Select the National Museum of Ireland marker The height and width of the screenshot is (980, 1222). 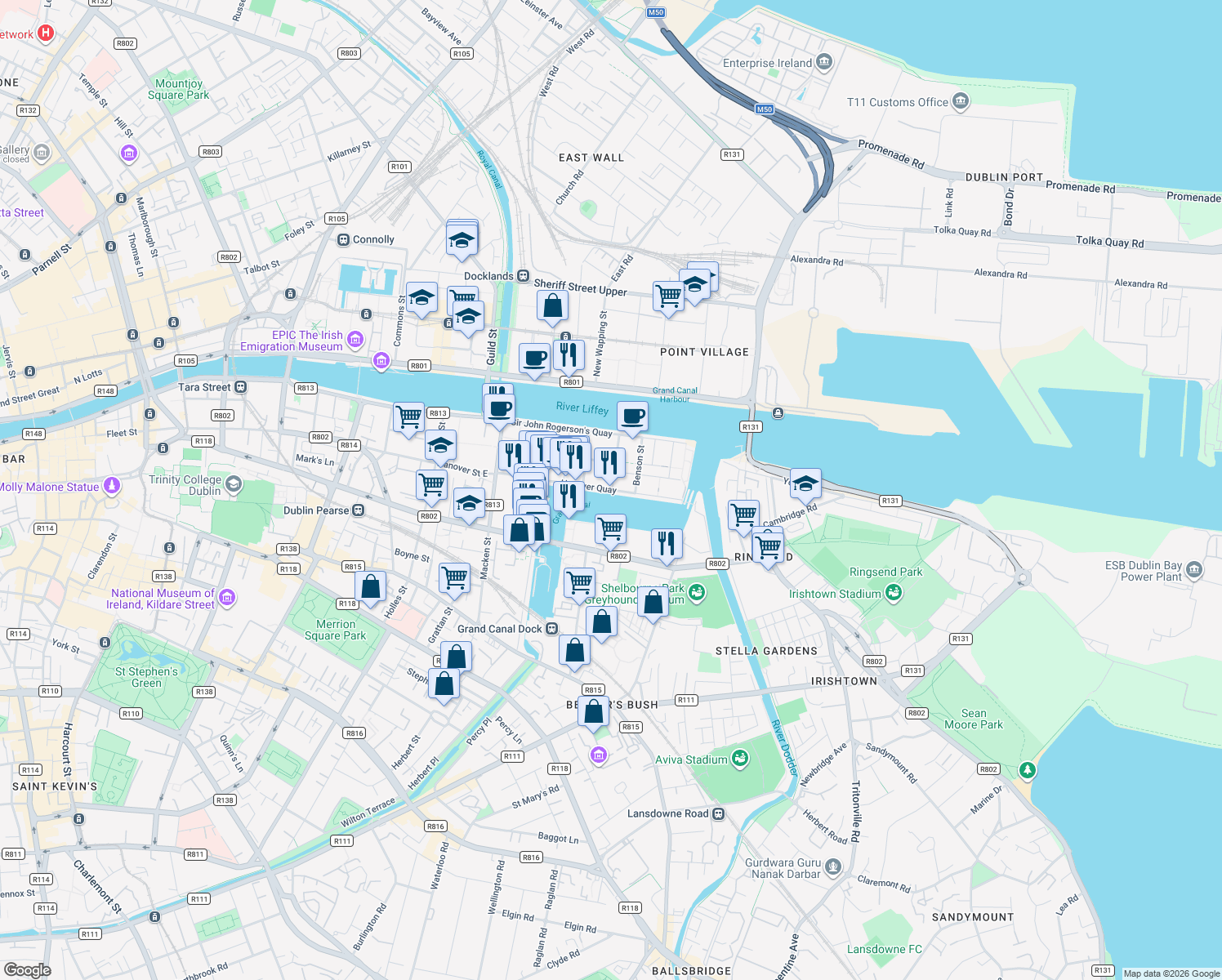coord(227,599)
